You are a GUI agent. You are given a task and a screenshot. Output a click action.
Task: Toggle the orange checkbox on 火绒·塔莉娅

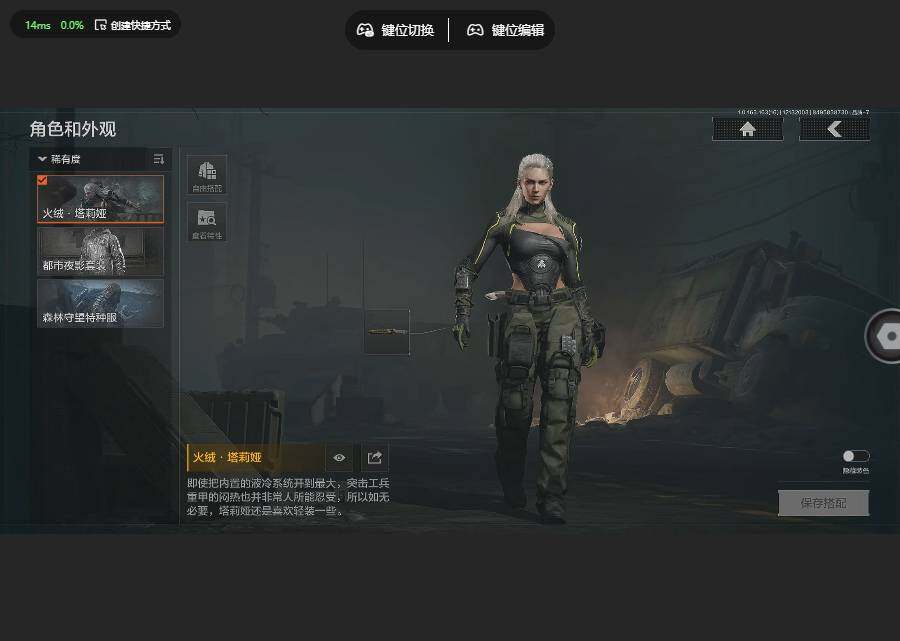pos(42,180)
